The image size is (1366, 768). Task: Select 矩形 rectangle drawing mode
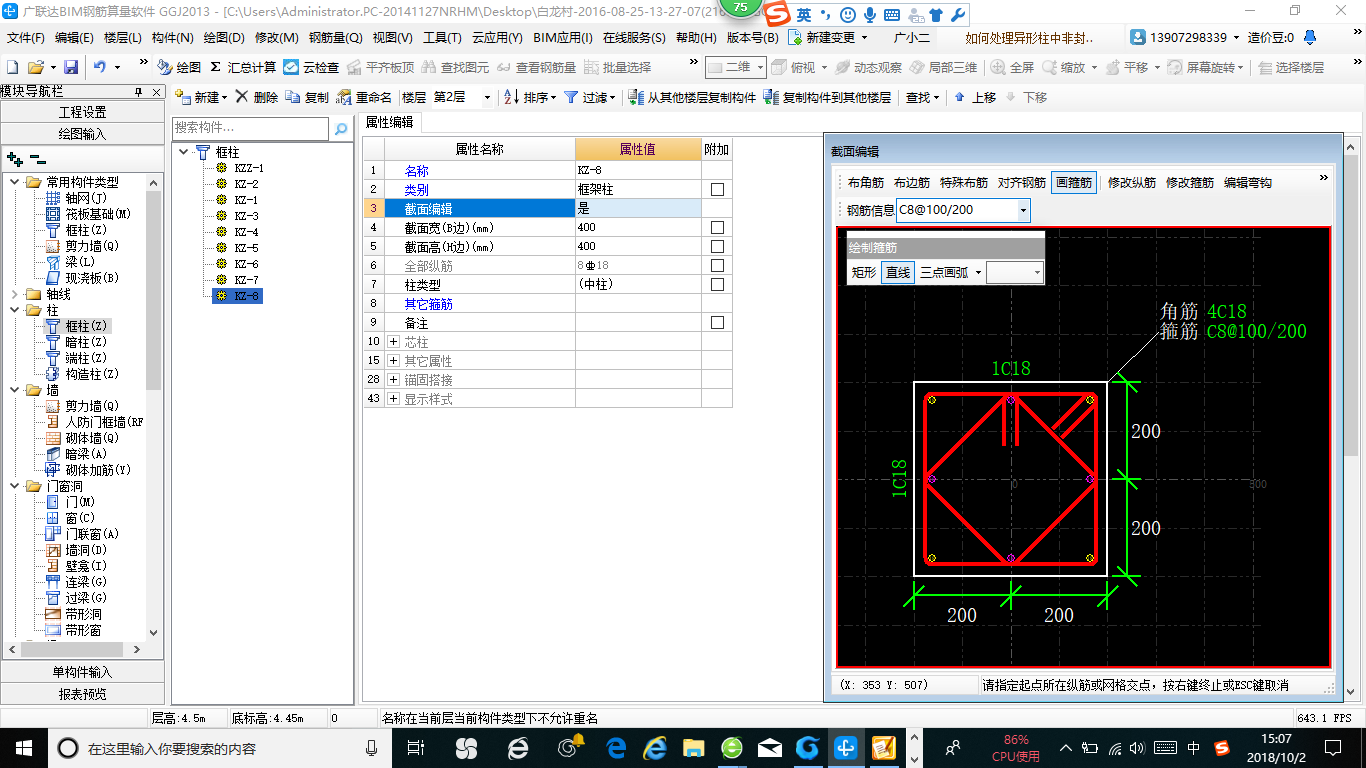pos(864,272)
